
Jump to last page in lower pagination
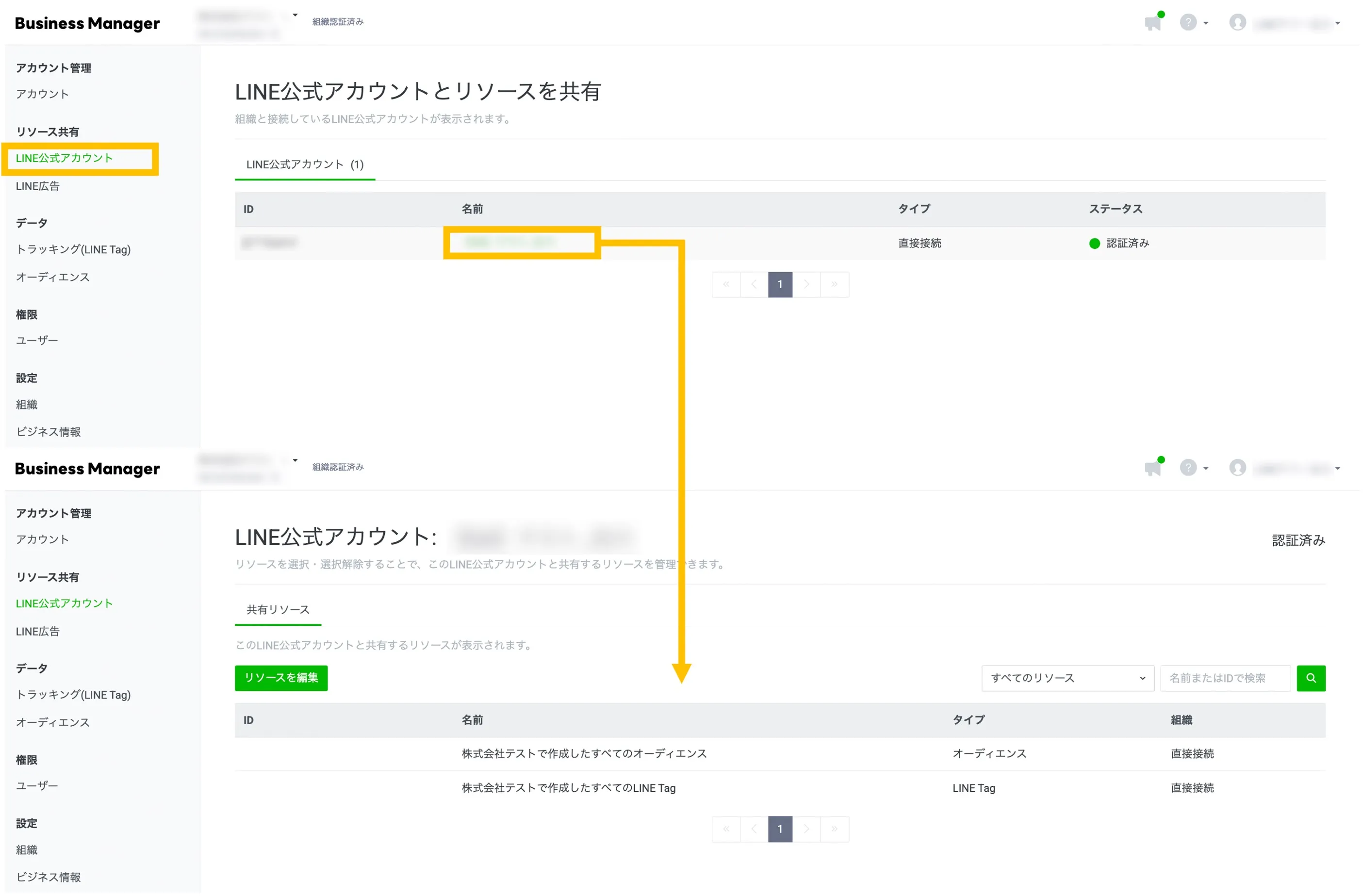point(835,829)
